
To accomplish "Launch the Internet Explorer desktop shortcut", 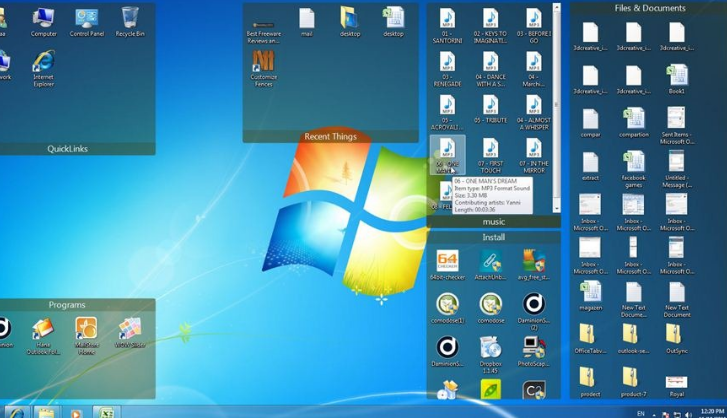I will coord(44,68).
